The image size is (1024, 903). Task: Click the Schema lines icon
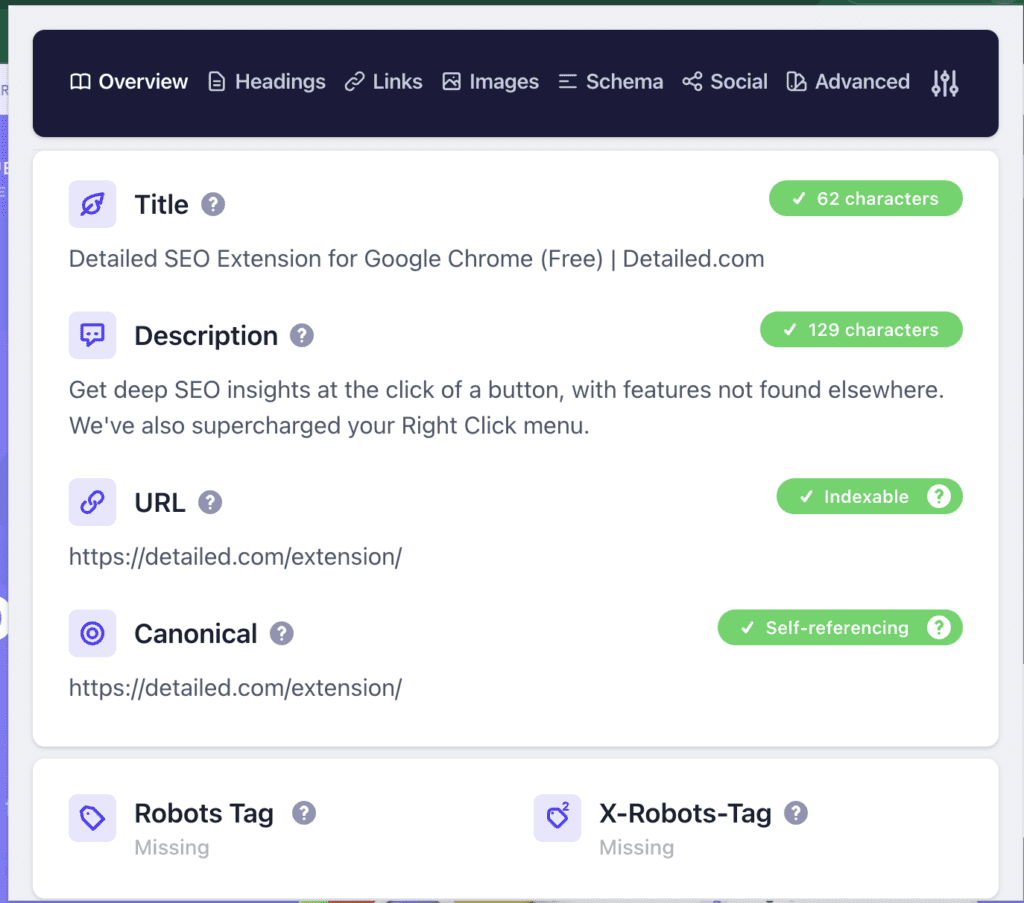point(568,82)
